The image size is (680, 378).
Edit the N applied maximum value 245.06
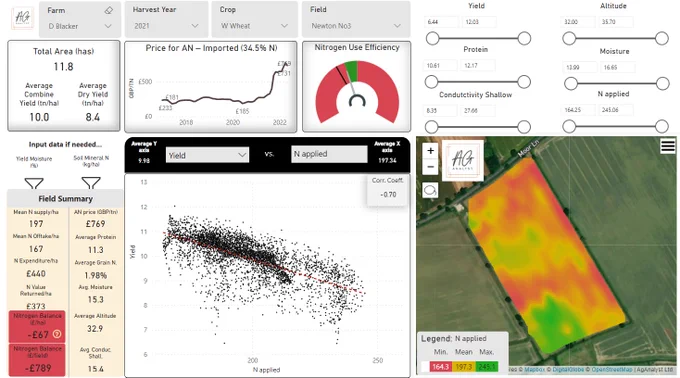tap(617, 110)
